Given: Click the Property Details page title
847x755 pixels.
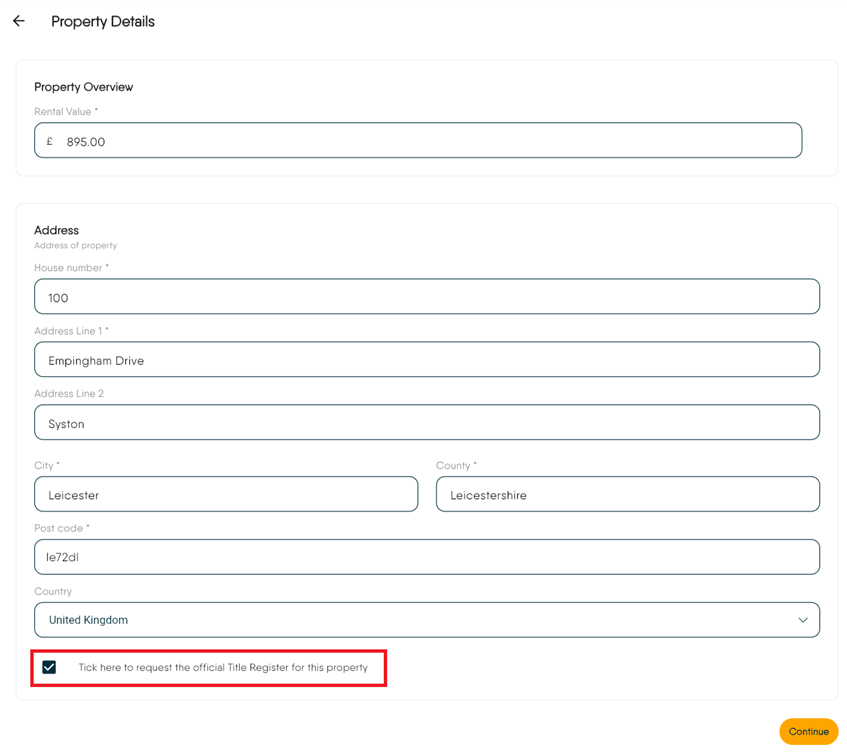Looking at the screenshot, I should tap(103, 22).
